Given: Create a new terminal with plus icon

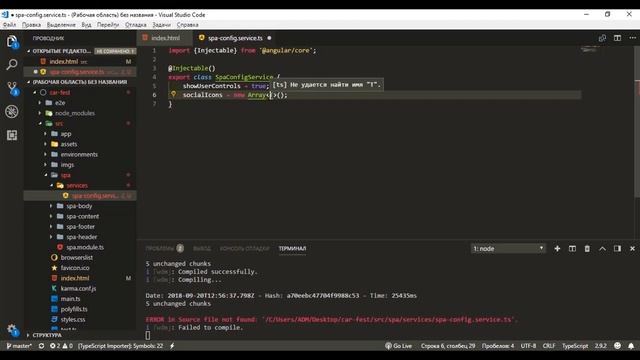Looking at the screenshot, I should tap(557, 249).
